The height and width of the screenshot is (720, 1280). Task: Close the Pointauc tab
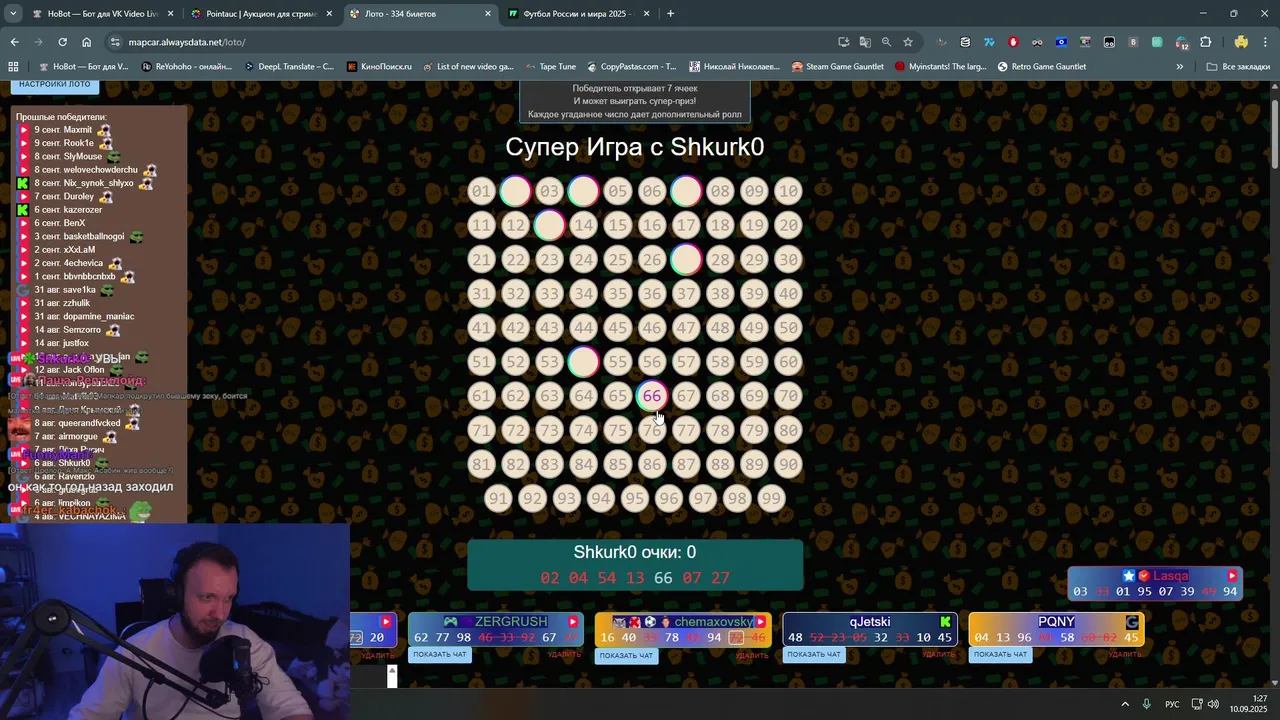[329, 14]
